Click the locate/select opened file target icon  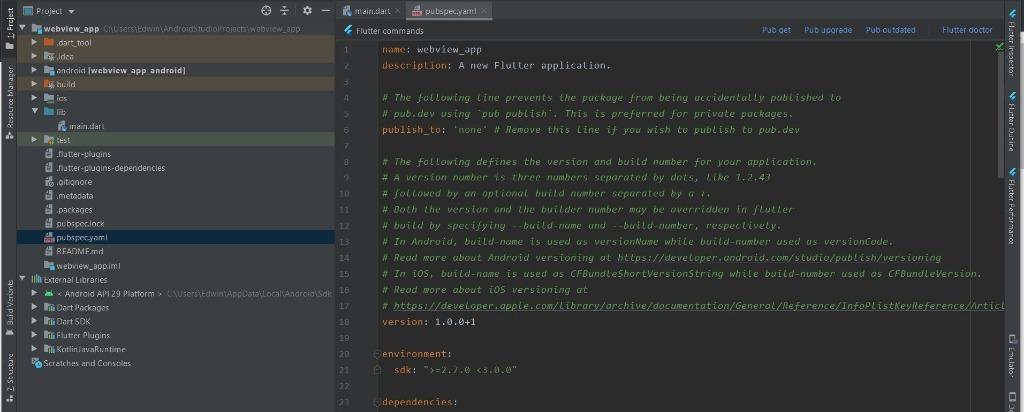(266, 10)
